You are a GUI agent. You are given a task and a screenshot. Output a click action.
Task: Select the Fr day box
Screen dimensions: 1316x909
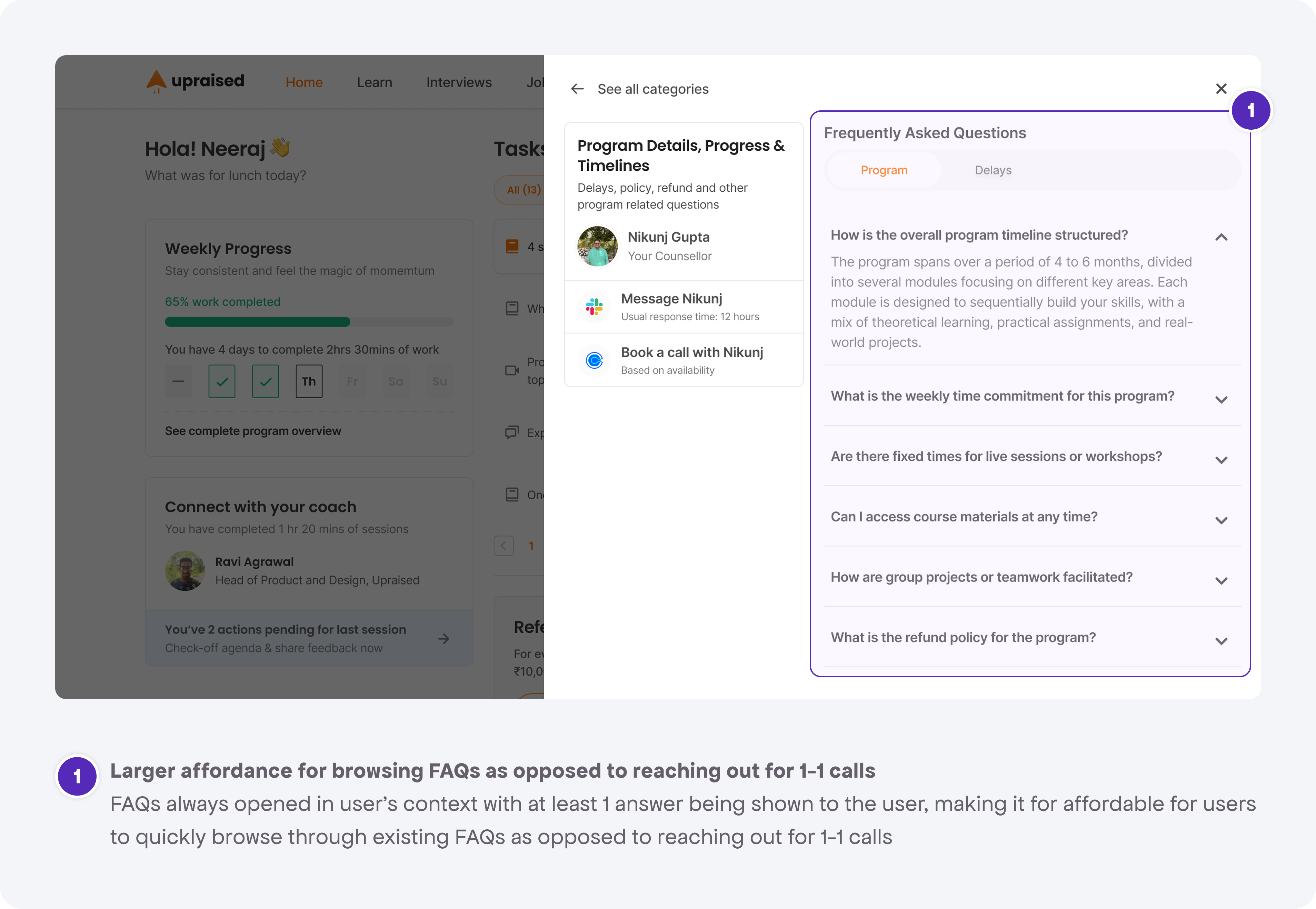tap(352, 382)
